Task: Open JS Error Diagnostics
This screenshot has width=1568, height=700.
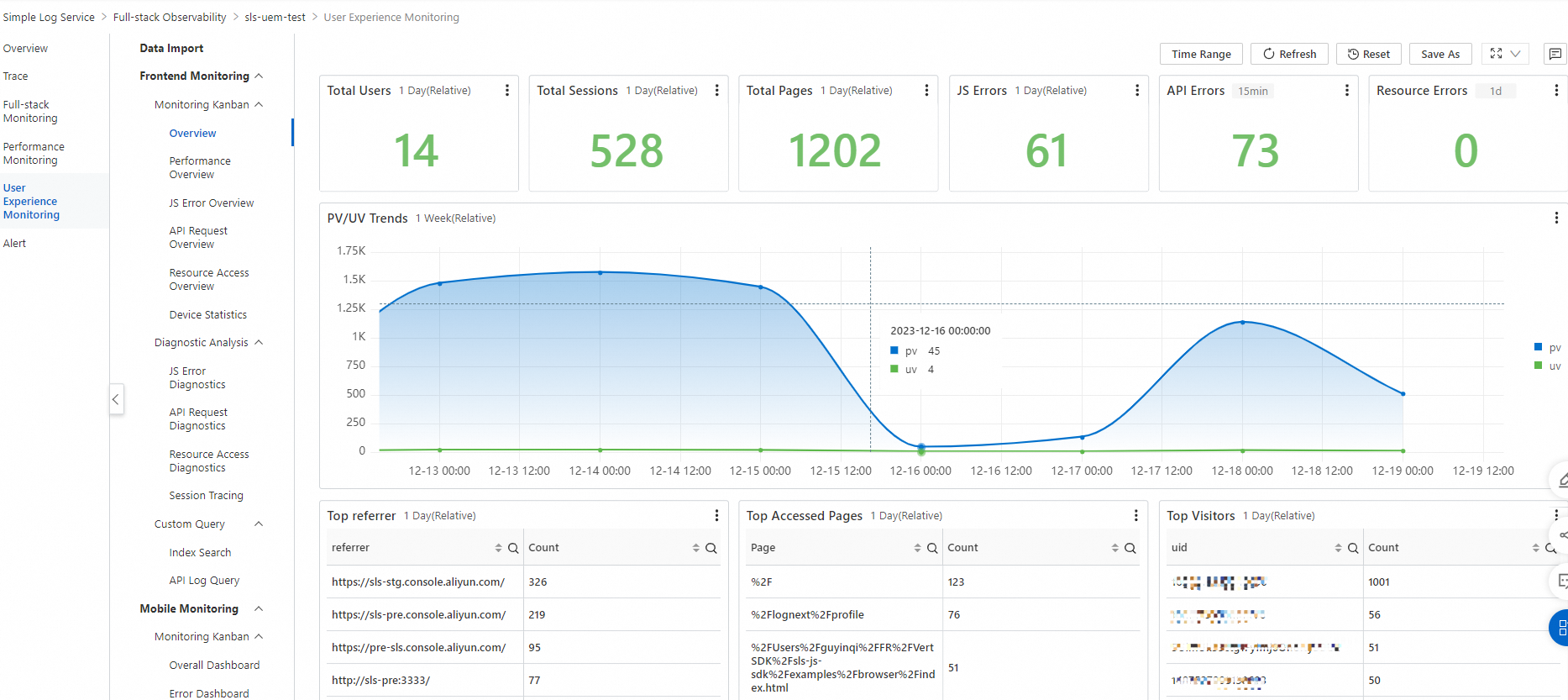Action: [197, 377]
